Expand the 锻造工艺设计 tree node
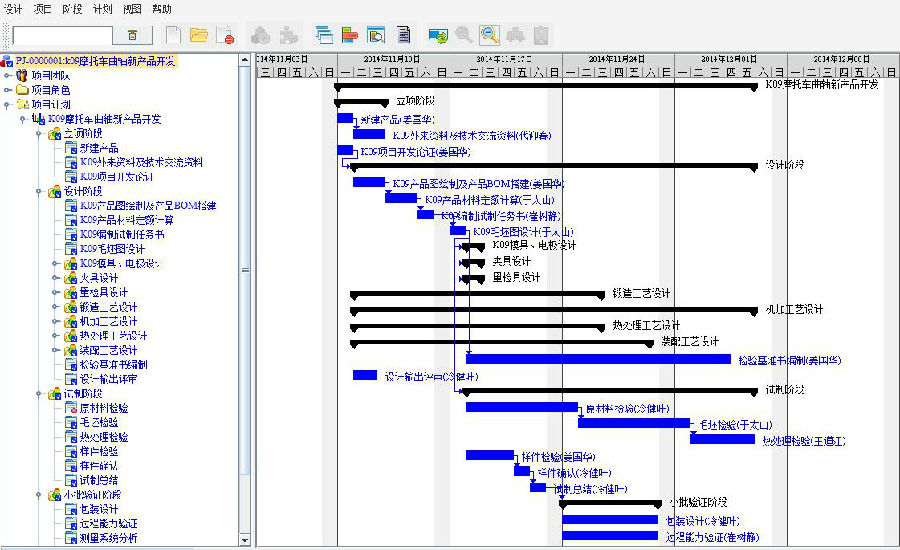900x550 pixels. 56,307
